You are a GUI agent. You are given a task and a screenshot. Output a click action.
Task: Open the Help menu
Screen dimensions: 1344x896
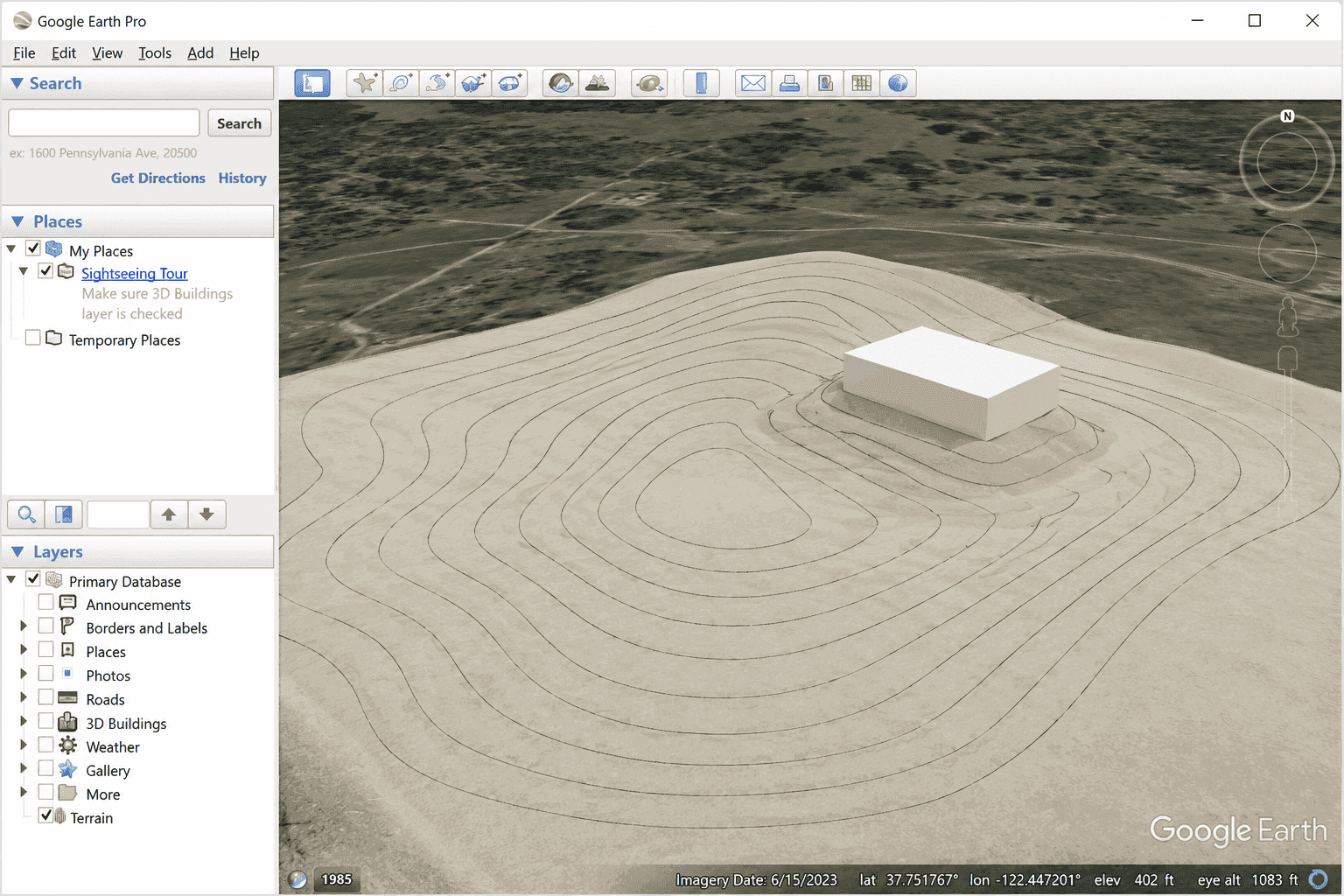click(244, 53)
